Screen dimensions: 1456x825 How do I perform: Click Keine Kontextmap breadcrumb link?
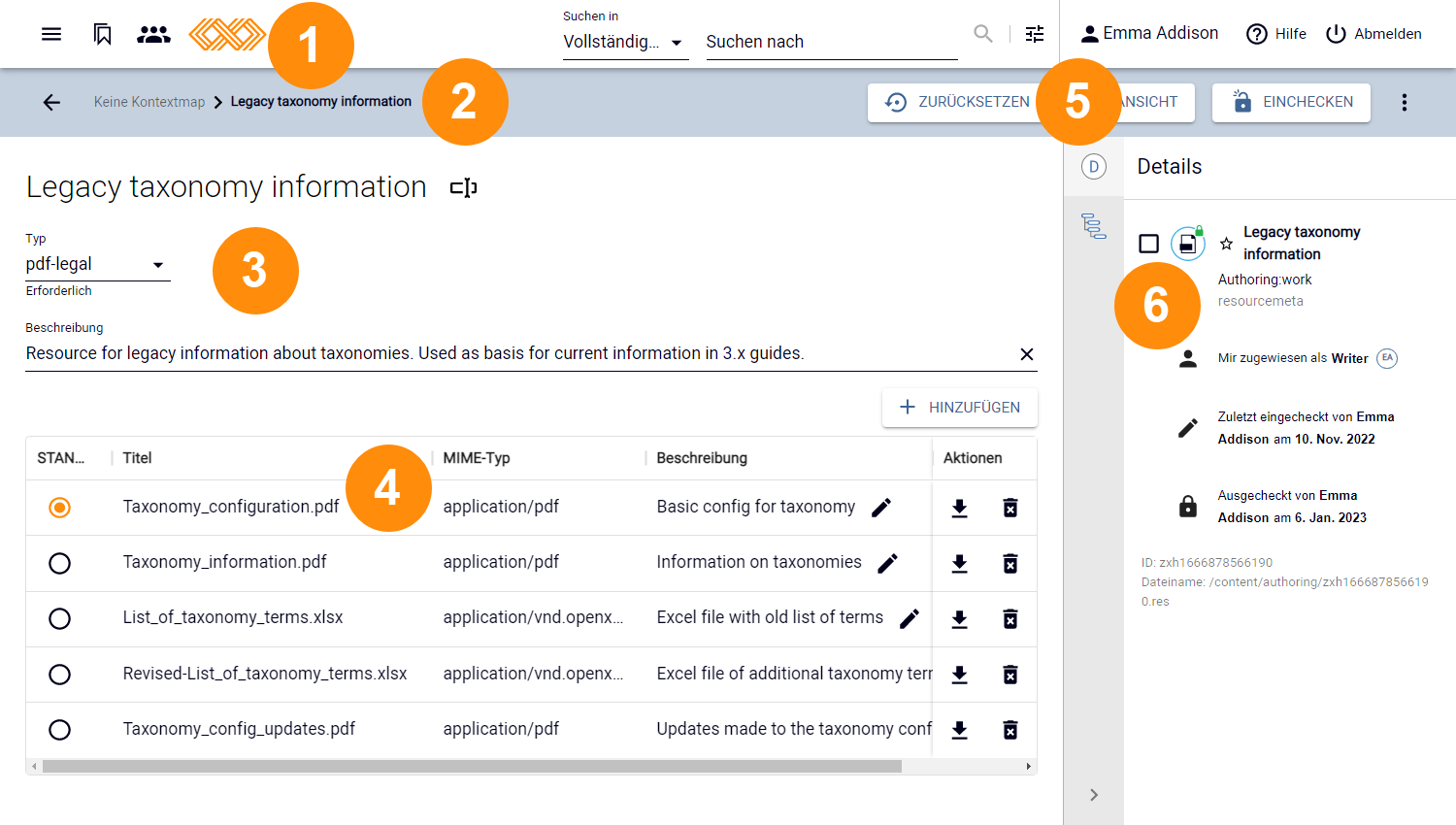click(149, 102)
